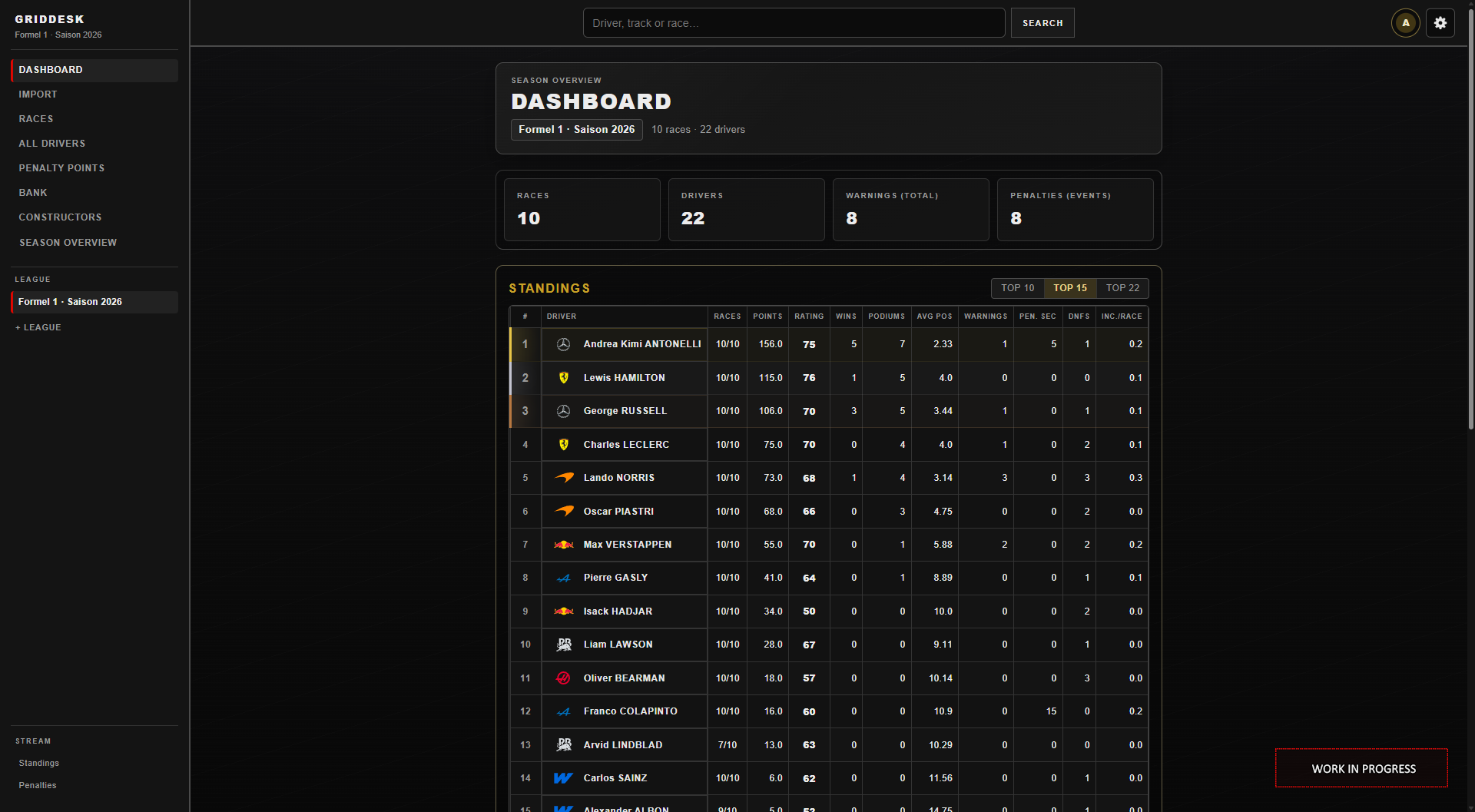
Task: Show the Top 10 standings
Action: point(1017,288)
